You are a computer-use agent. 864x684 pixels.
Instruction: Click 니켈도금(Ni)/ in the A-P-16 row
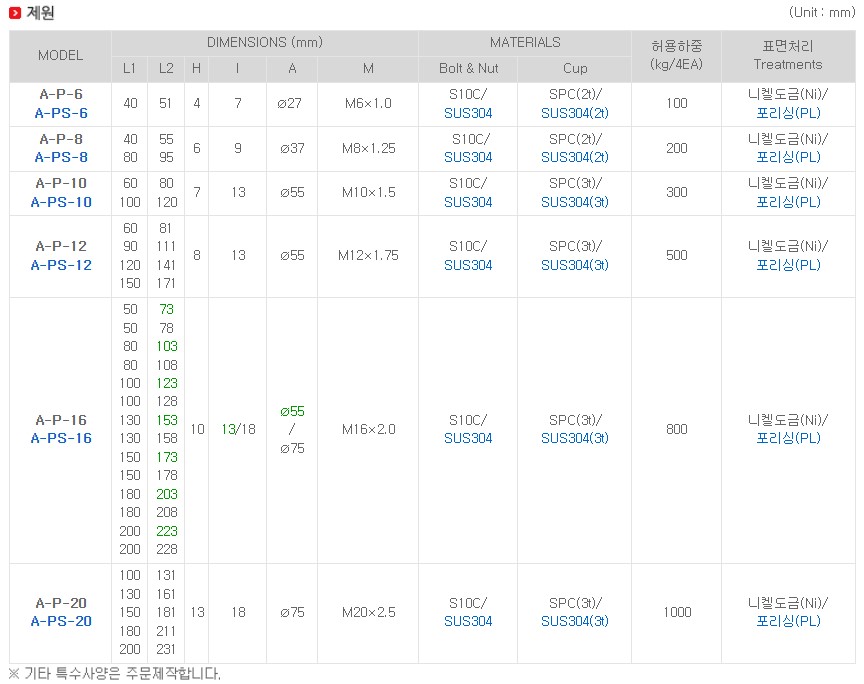pos(788,420)
